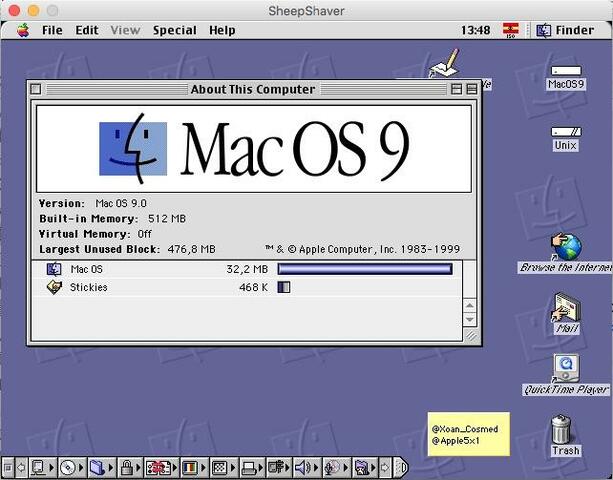Screen dimensions: 613x480
Task: Open the Sound Volume speaker module
Action: click(306, 467)
